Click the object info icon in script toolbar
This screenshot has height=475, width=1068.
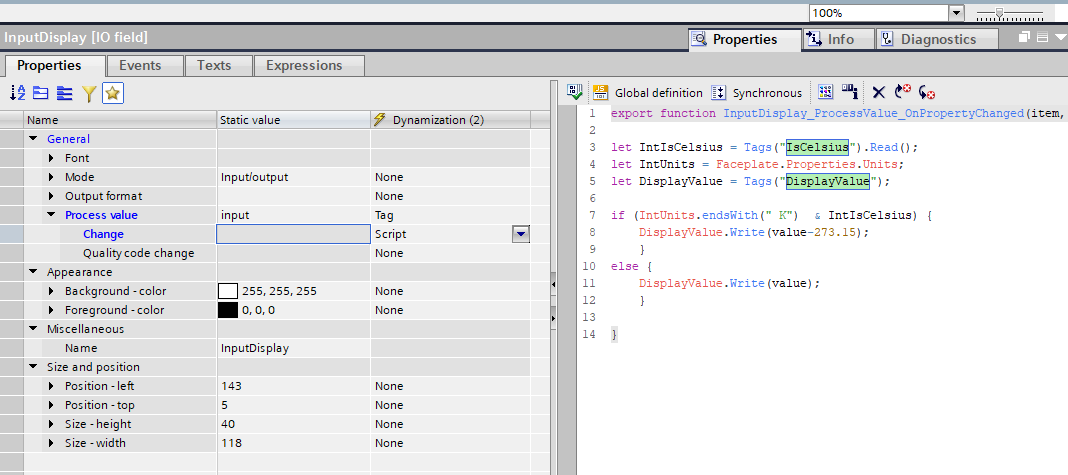coord(850,92)
